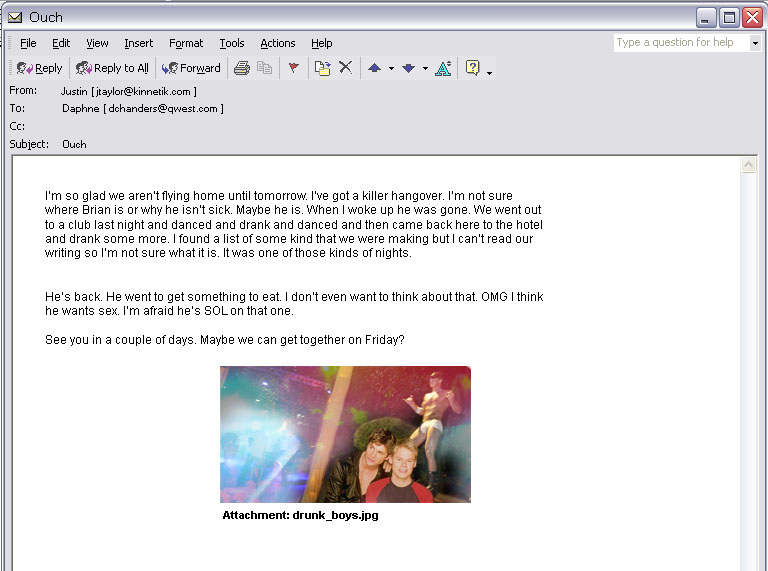Maximize the Ouch message window
This screenshot has width=768, height=571.
[x=729, y=18]
